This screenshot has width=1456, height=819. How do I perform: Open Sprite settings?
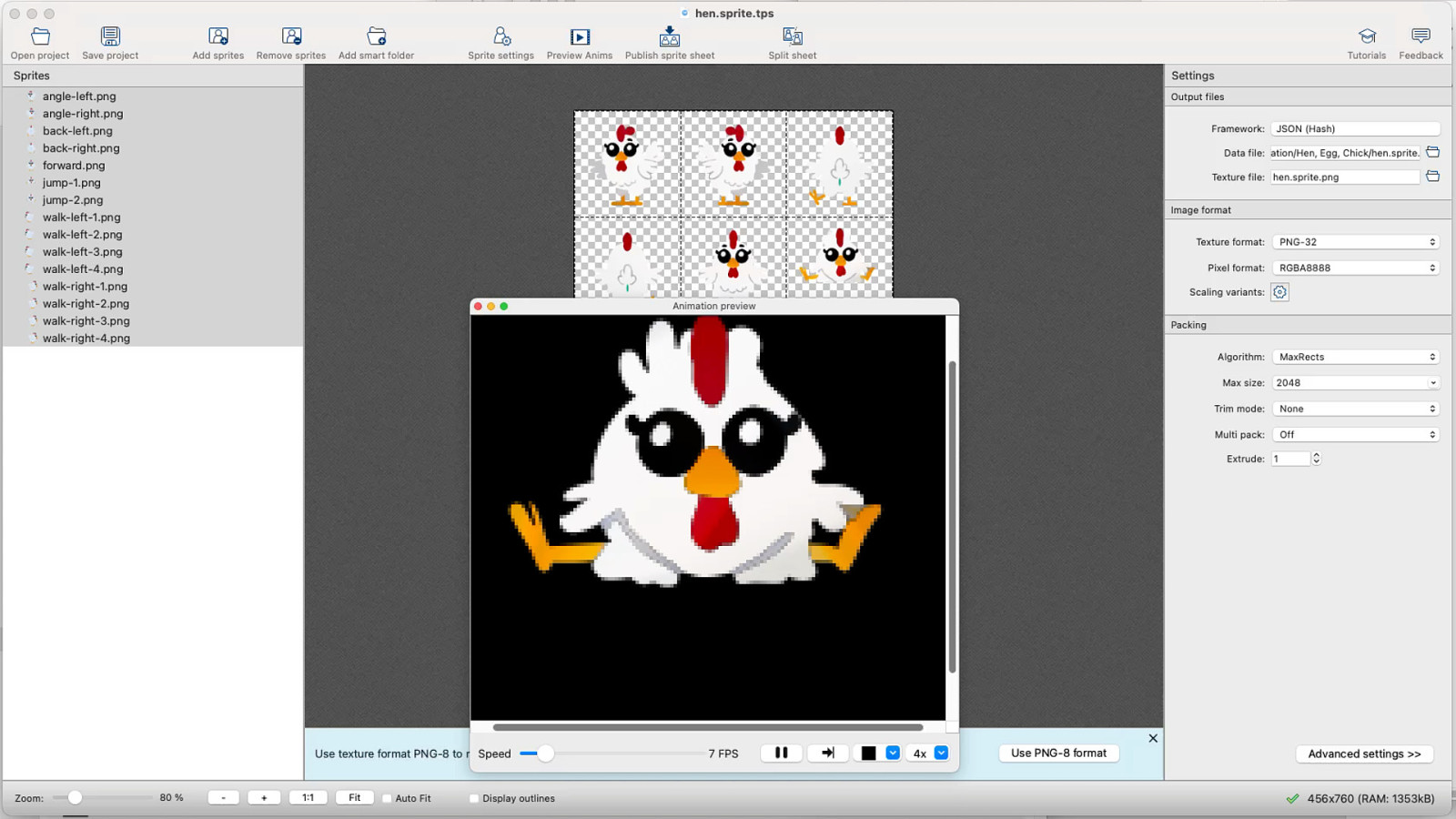point(501,43)
